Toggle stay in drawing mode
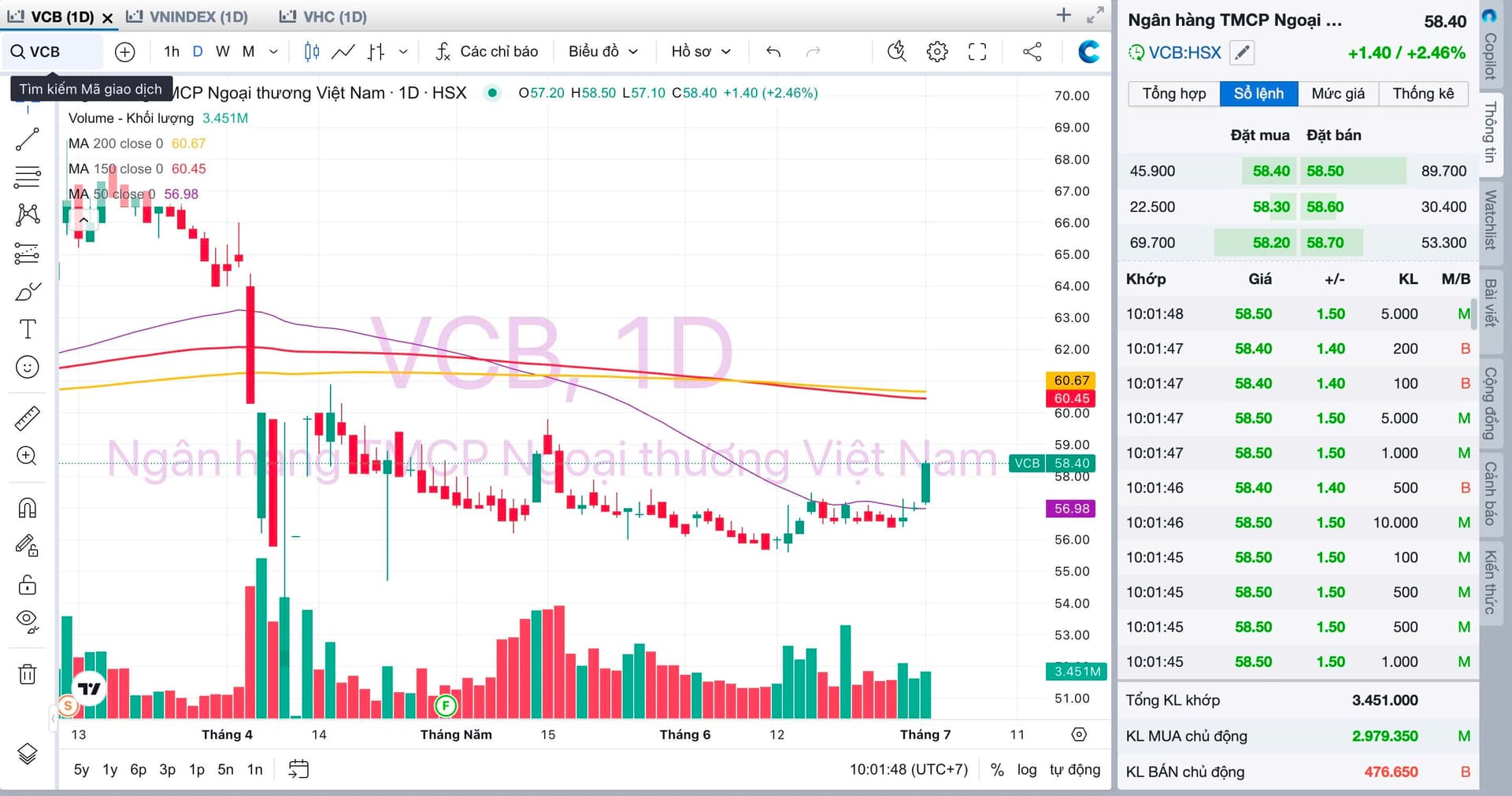1512x796 pixels. pos(28,545)
